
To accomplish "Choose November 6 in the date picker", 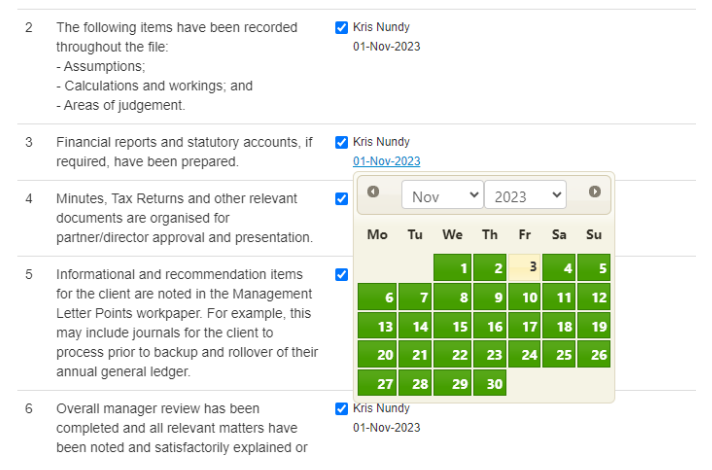I will (x=377, y=297).
